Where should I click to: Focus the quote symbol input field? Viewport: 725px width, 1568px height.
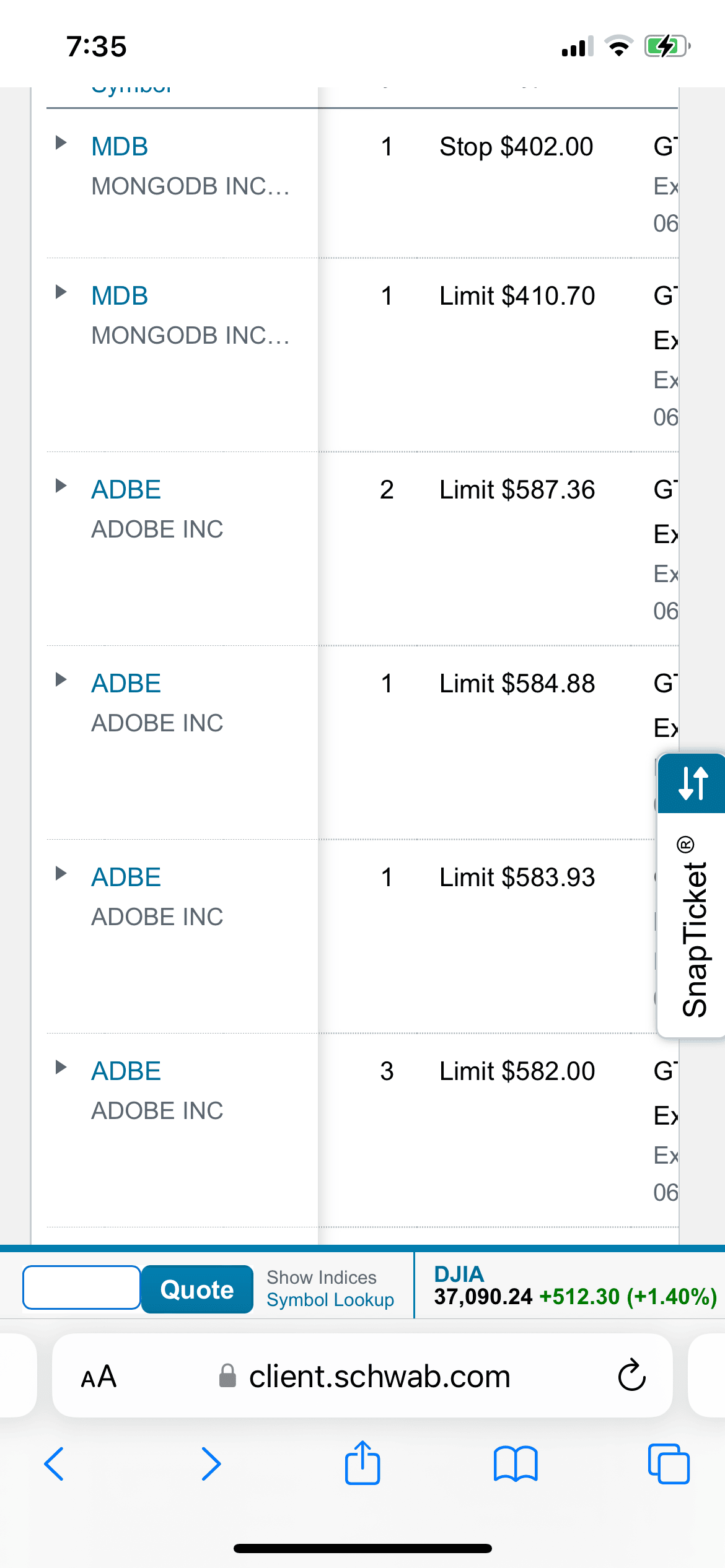(82, 1288)
